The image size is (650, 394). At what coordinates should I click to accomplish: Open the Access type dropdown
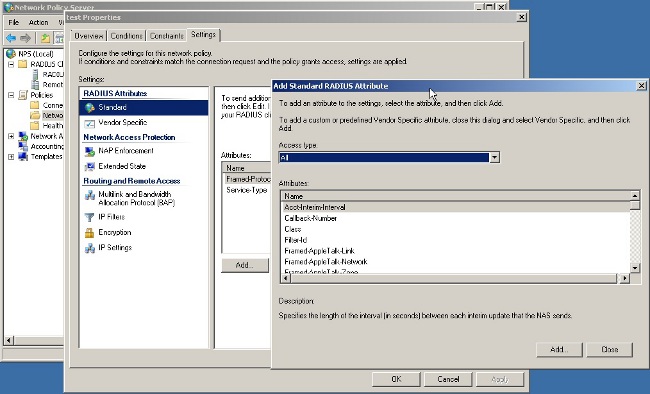tap(494, 158)
